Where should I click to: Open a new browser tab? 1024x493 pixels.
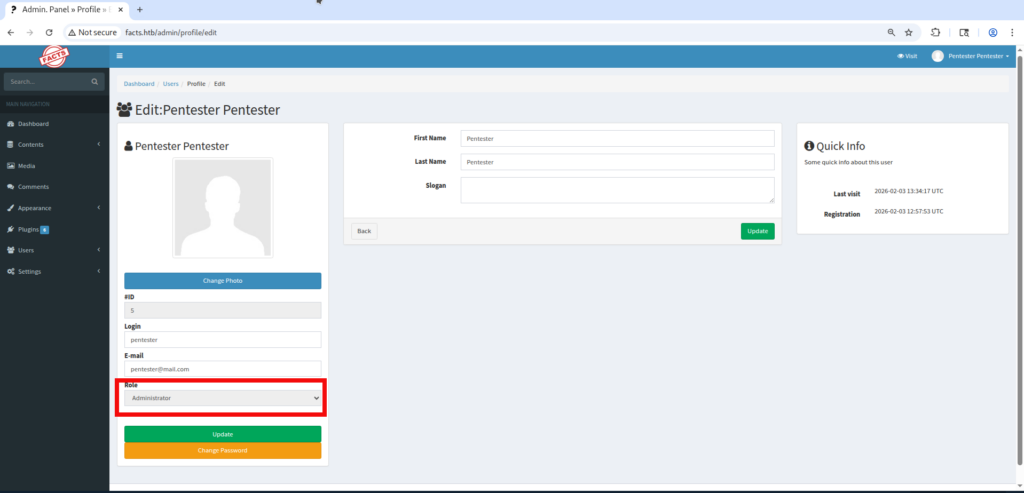140,10
